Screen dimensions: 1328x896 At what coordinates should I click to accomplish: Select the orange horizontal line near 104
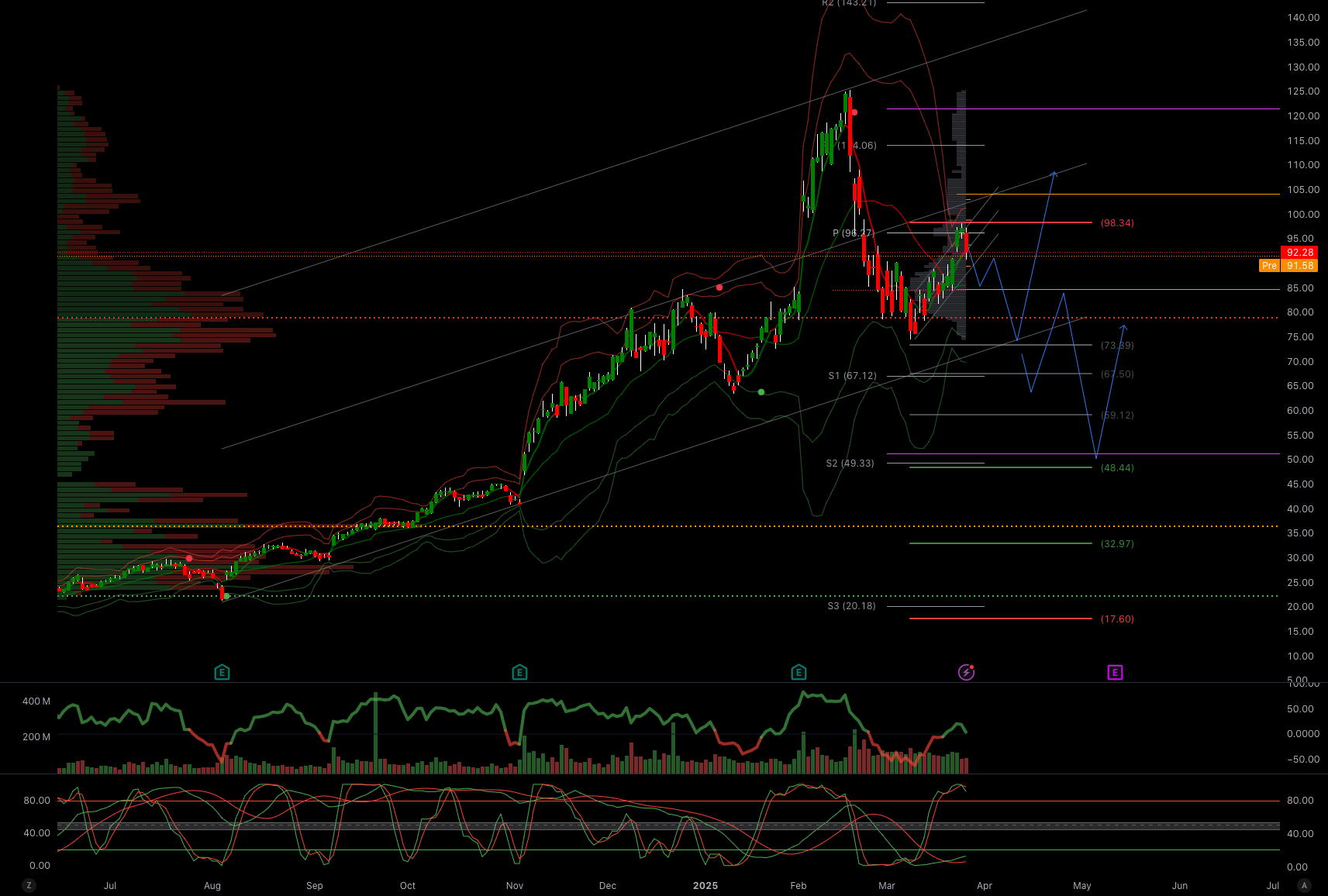coord(1118,194)
